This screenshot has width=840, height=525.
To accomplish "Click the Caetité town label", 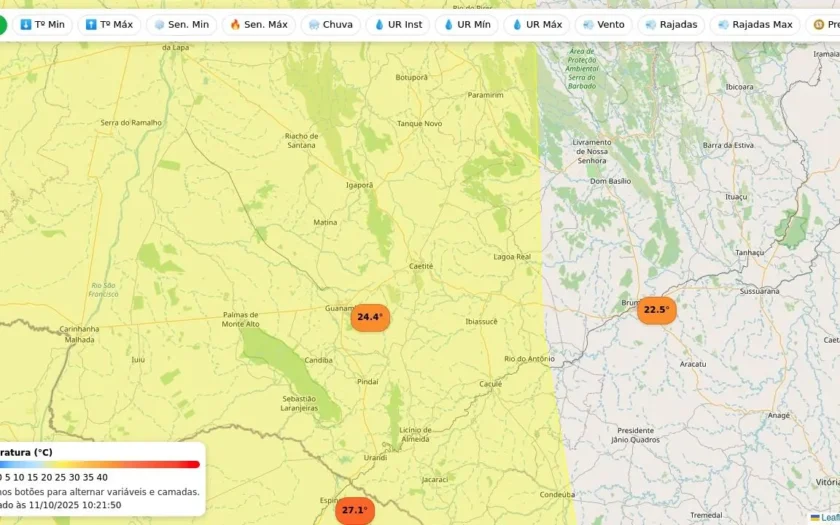I will tap(421, 266).
